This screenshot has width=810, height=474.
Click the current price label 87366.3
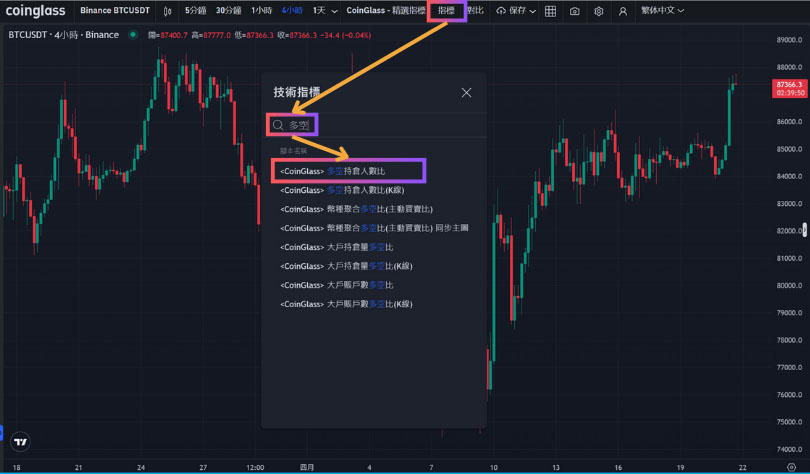click(x=789, y=88)
